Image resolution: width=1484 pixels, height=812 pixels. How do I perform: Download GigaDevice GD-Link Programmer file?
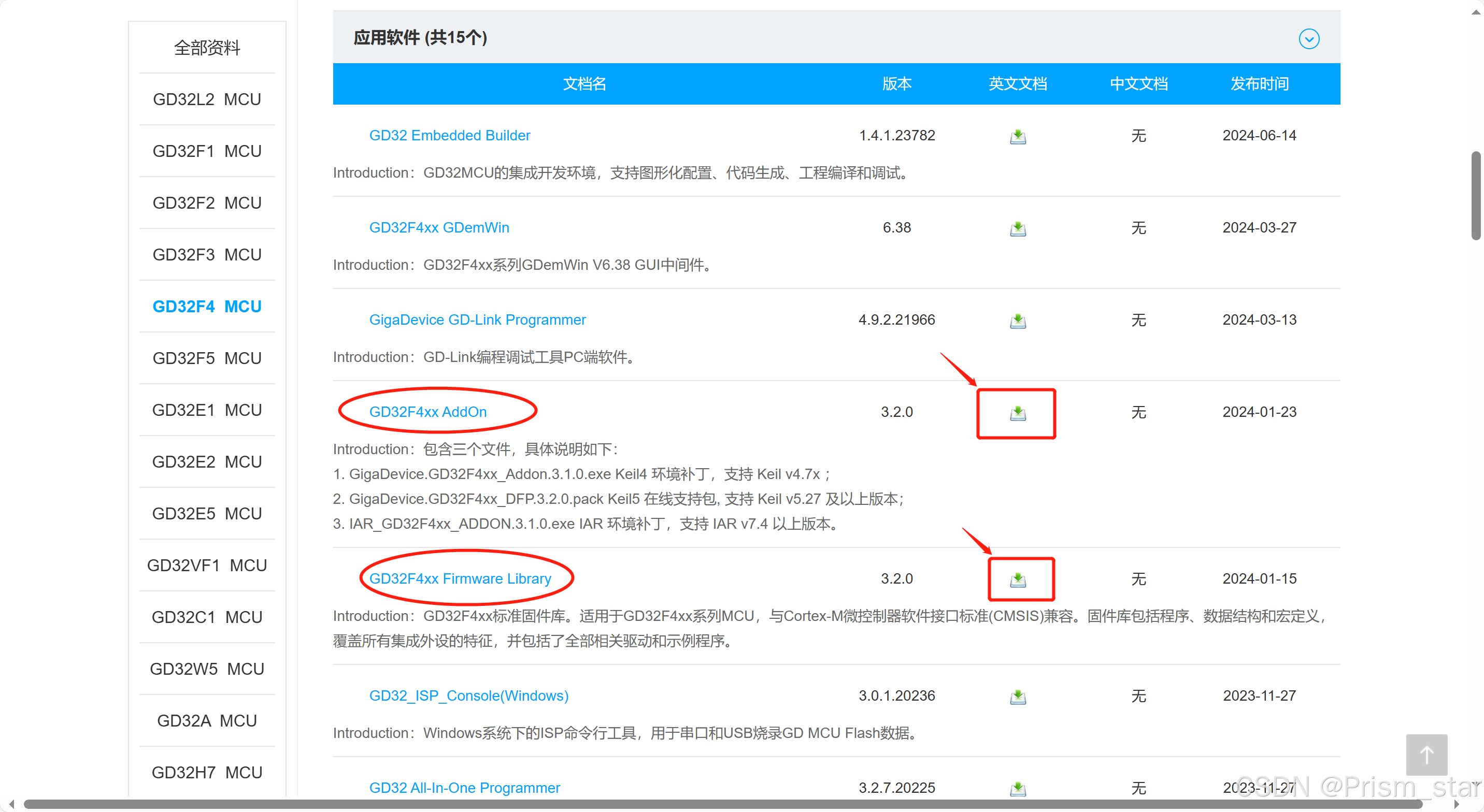point(1018,321)
